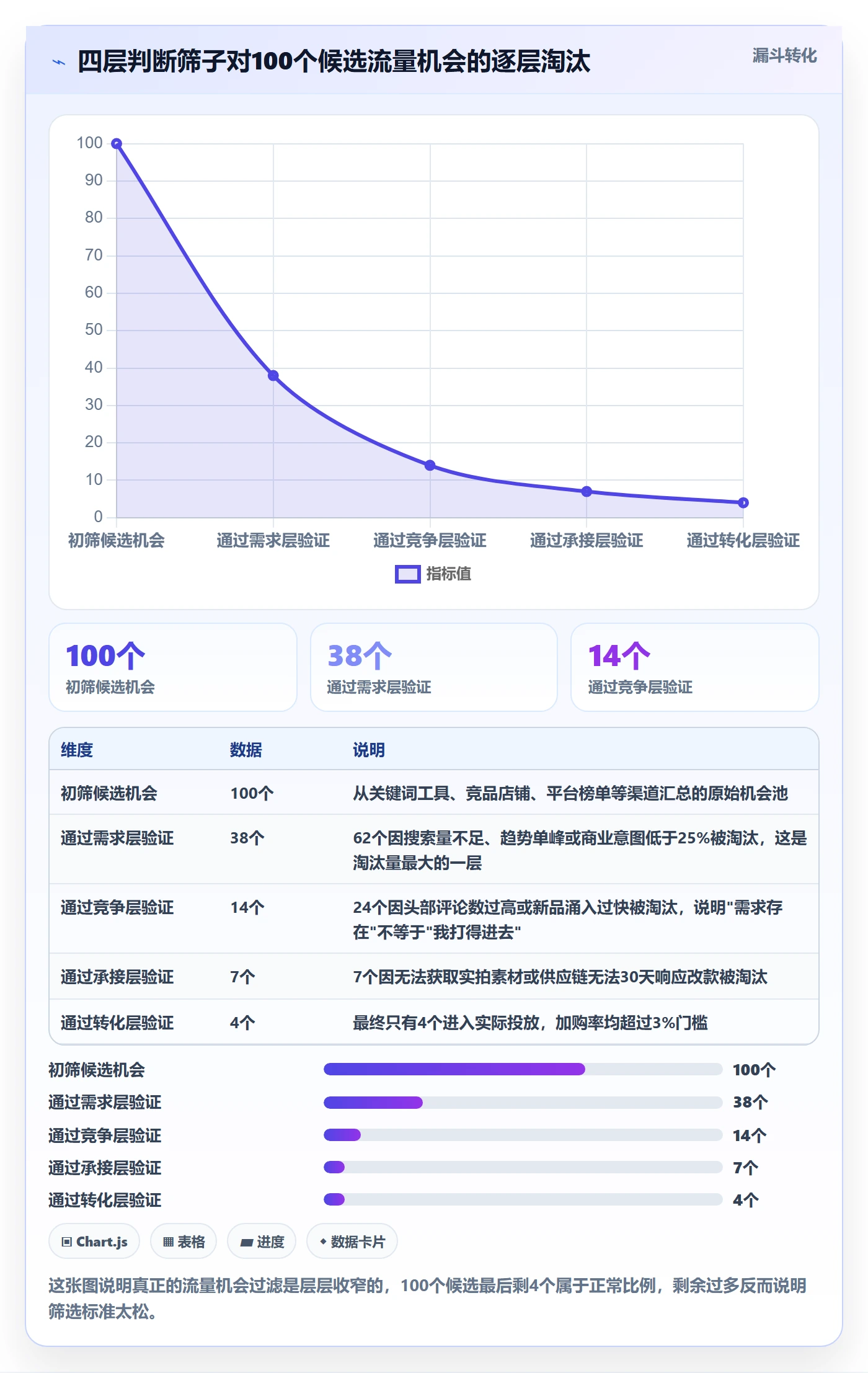Click the 表格 tag chip
This screenshot has height=1373, width=868.
[x=184, y=1242]
